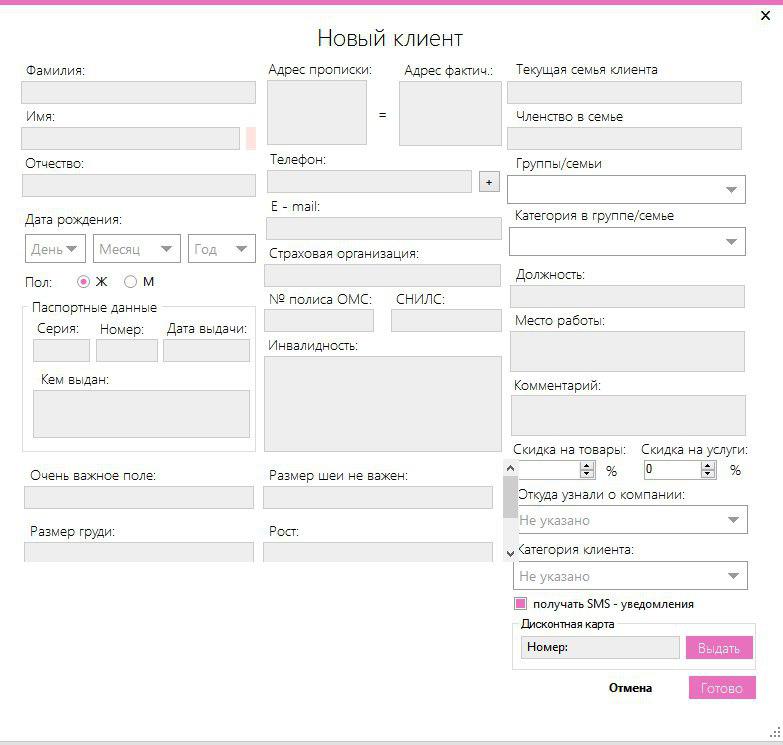Click the scroll down arrow of extra fields
Screen dimensions: 783x745
(x=510, y=553)
